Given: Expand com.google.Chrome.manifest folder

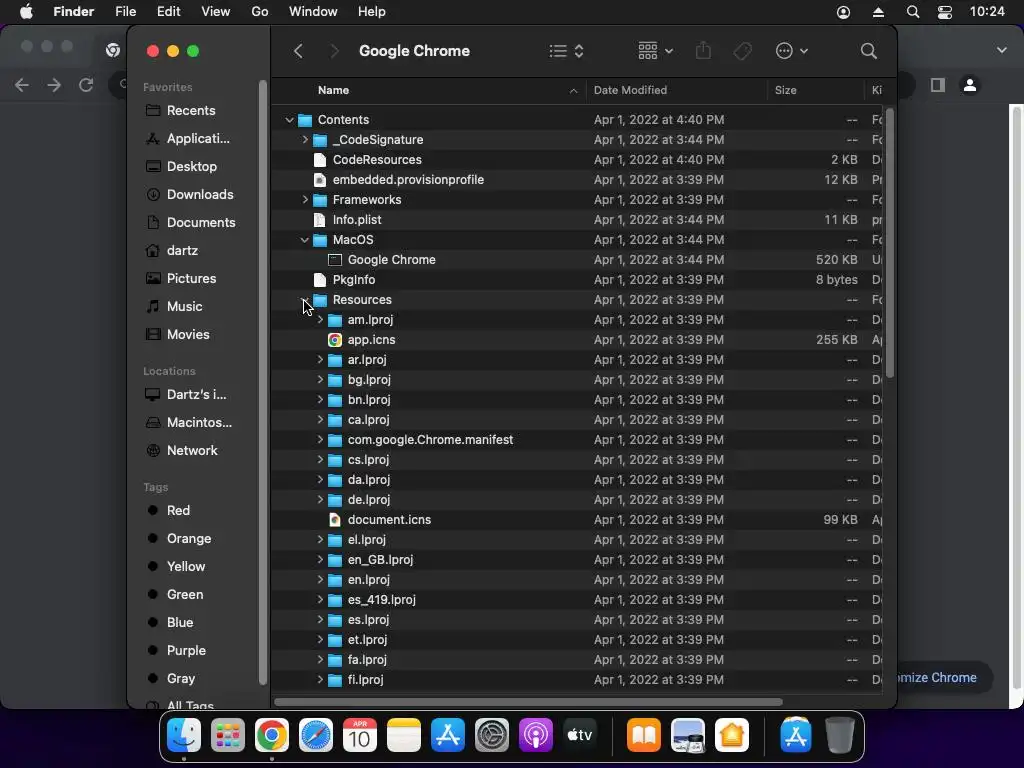Looking at the screenshot, I should [320, 440].
